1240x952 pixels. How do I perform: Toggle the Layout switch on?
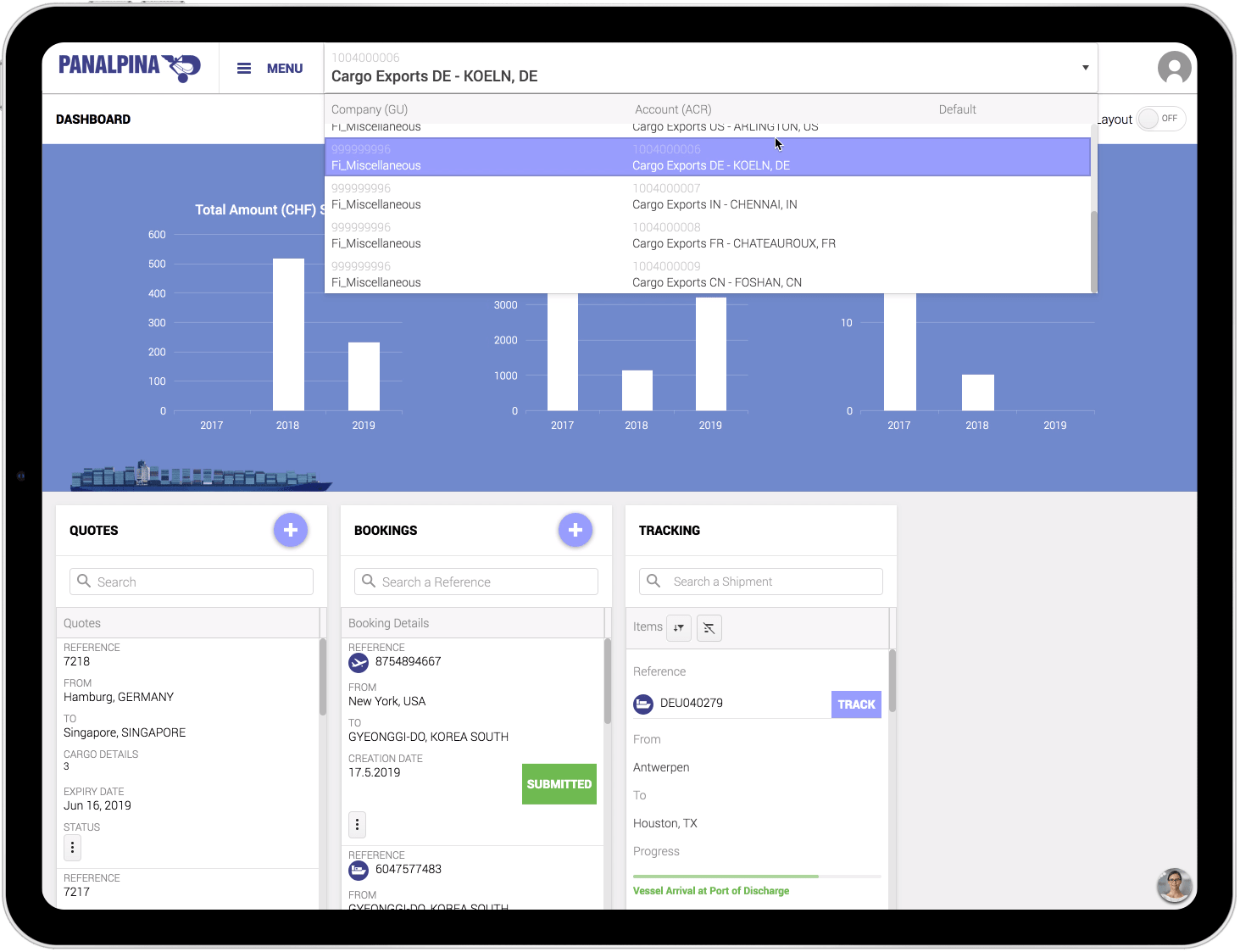point(1161,119)
